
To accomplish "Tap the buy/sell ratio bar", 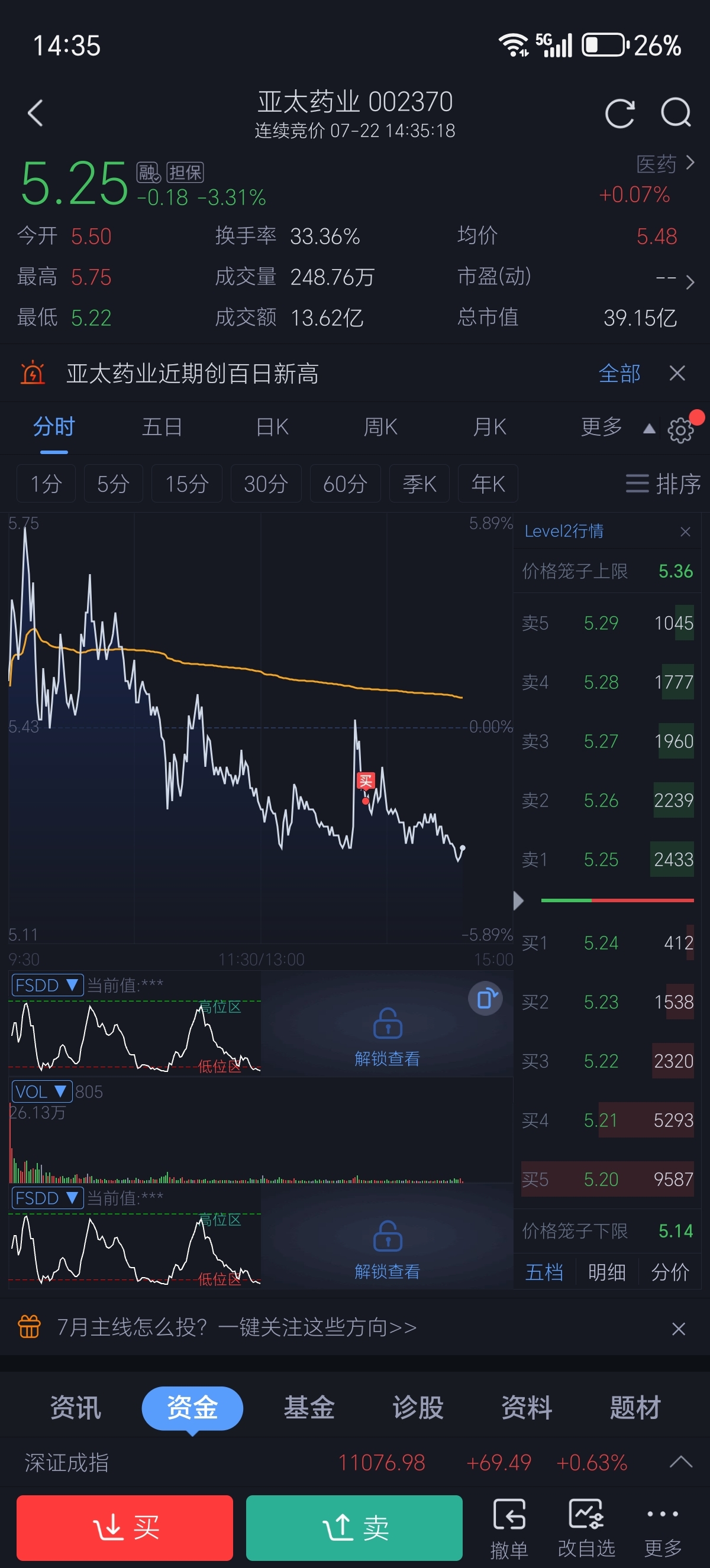I will tap(617, 900).
